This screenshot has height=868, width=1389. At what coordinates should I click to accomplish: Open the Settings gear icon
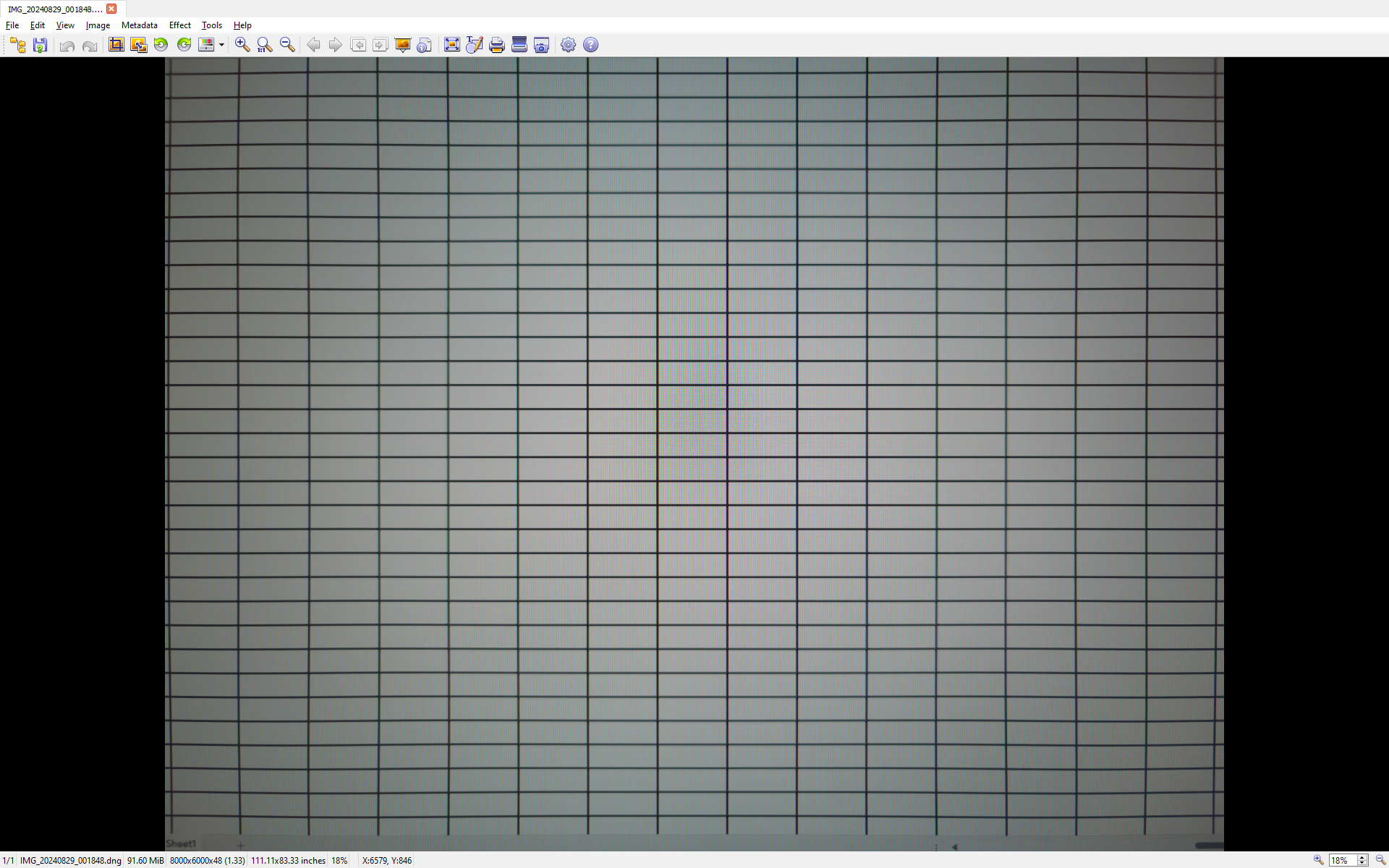click(x=569, y=45)
